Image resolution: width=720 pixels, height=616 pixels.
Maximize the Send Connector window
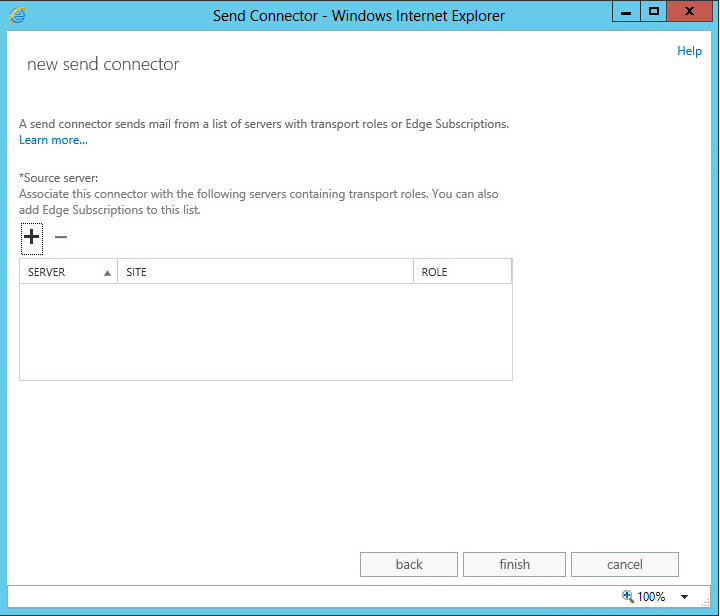[654, 12]
